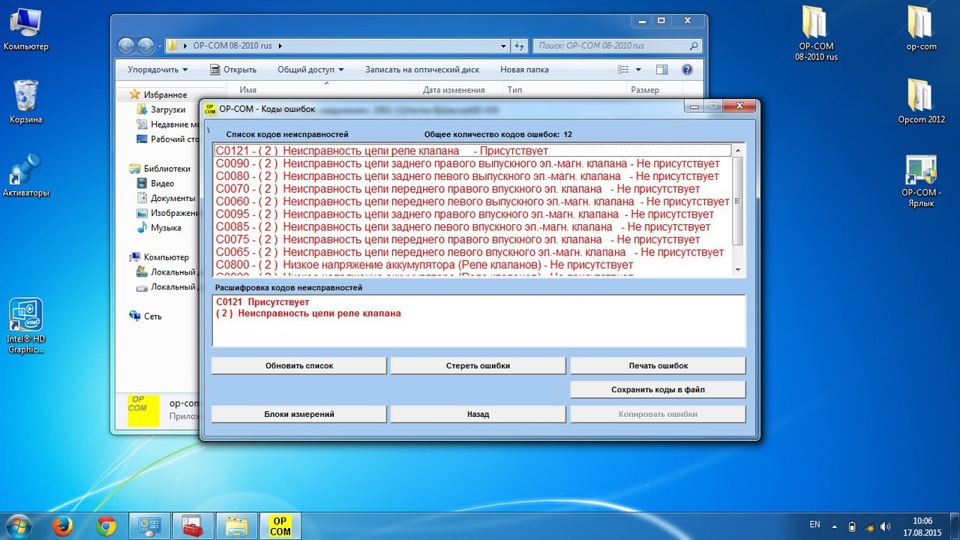Image resolution: width=960 pixels, height=540 pixels.
Task: Click the volume icon in the system tray
Action: pyautogui.click(x=885, y=527)
